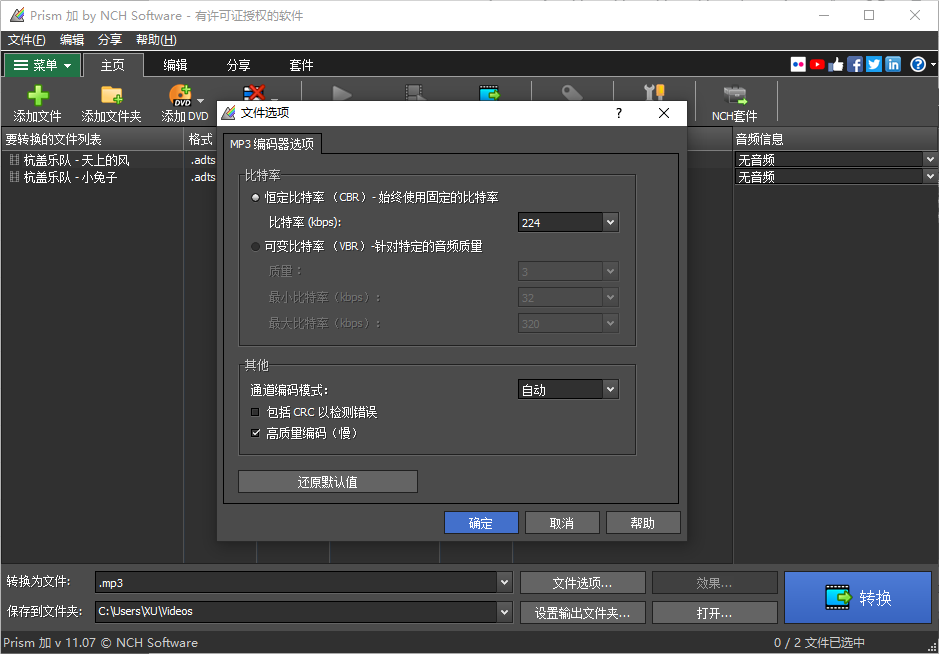Visit Prism's Facebook page icon
The height and width of the screenshot is (654, 939).
pyautogui.click(x=855, y=64)
